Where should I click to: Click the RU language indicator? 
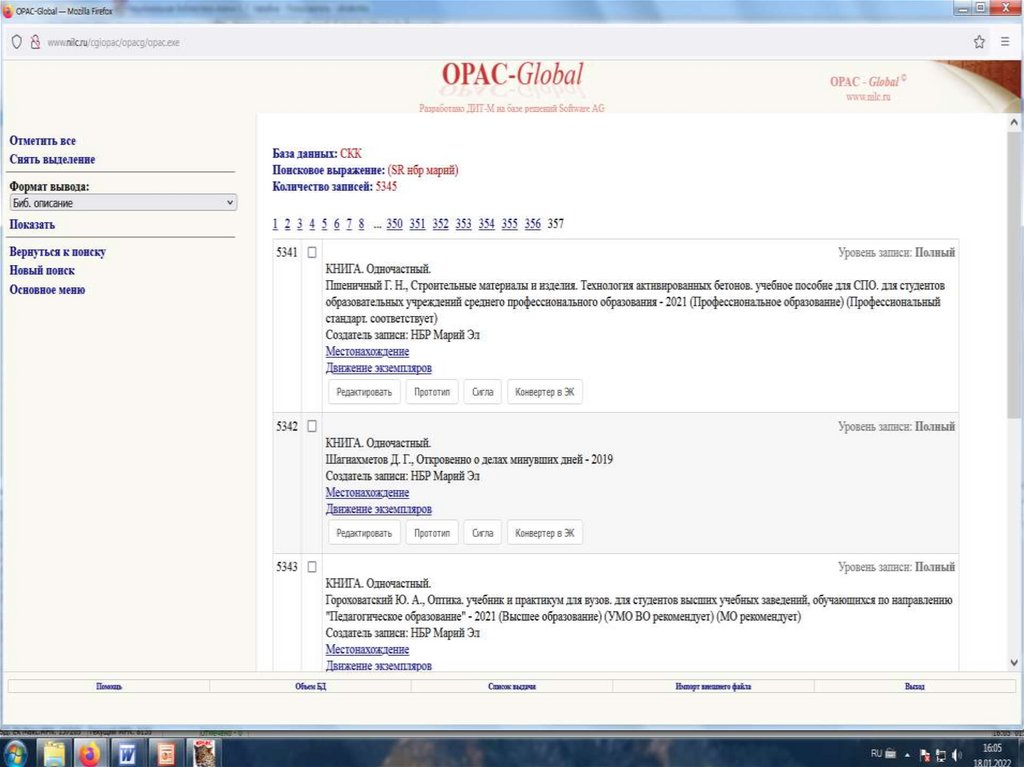[x=876, y=753]
